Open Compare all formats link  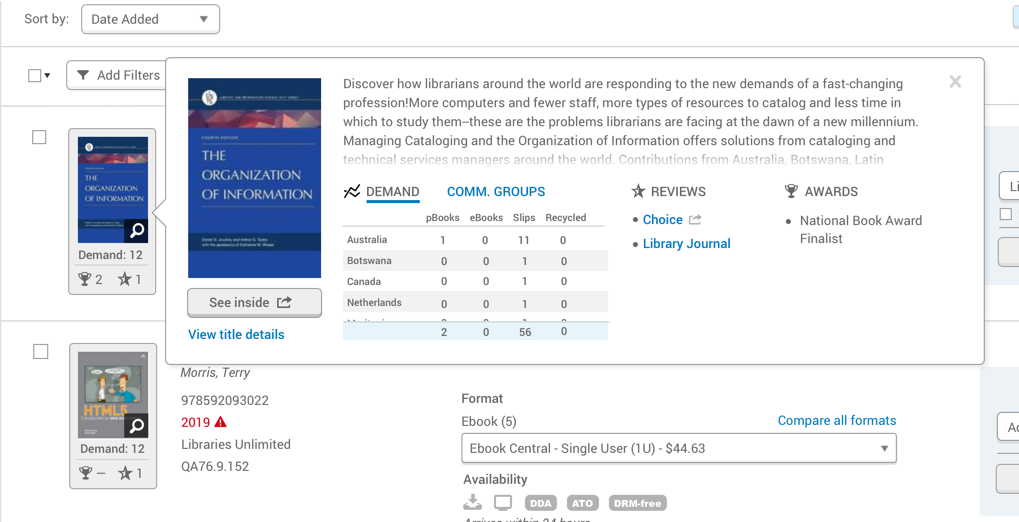point(837,421)
